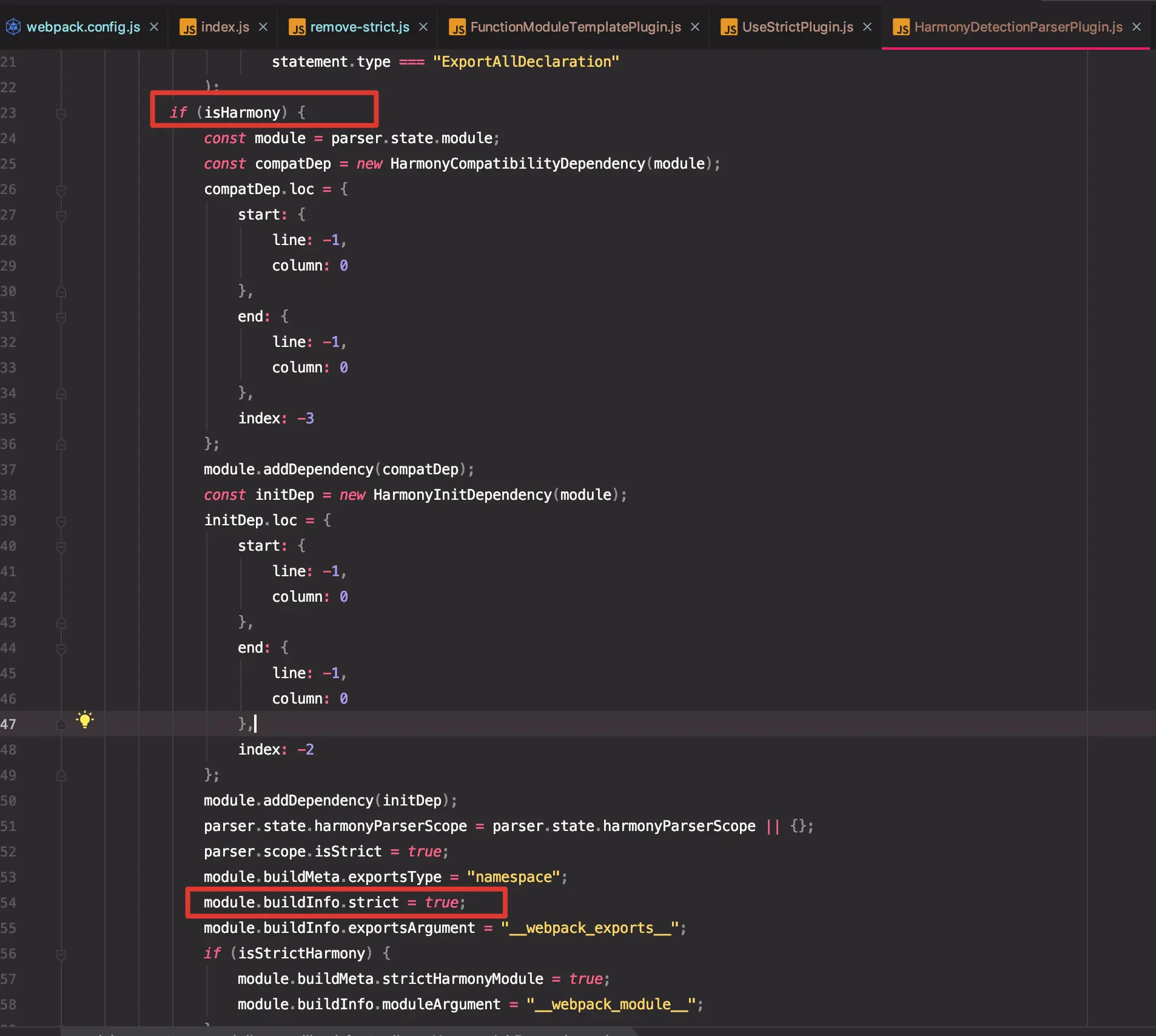Fold the end block at line 31
This screenshot has width=1156, height=1036.
pos(61,317)
